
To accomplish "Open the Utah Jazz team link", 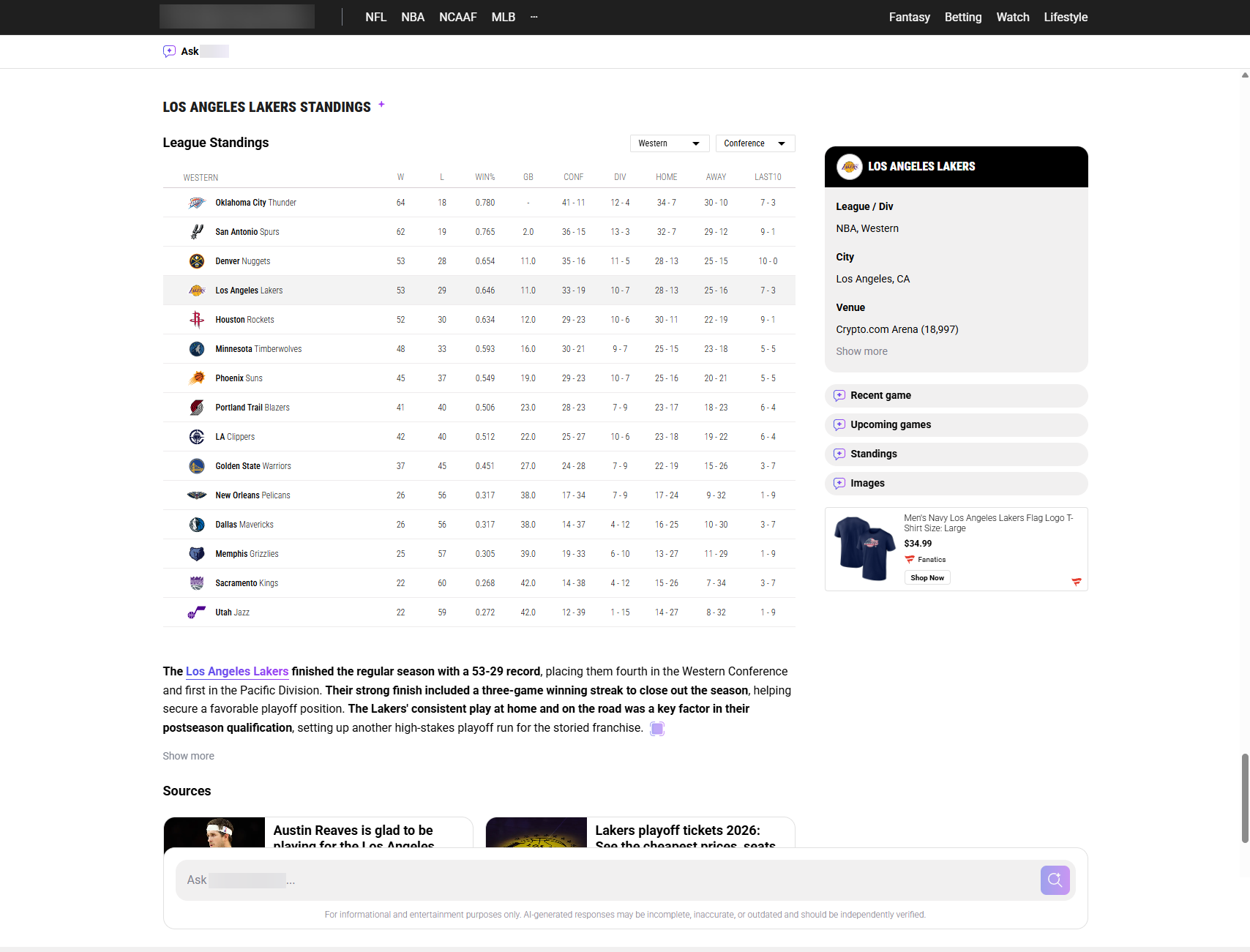I will pos(232,612).
